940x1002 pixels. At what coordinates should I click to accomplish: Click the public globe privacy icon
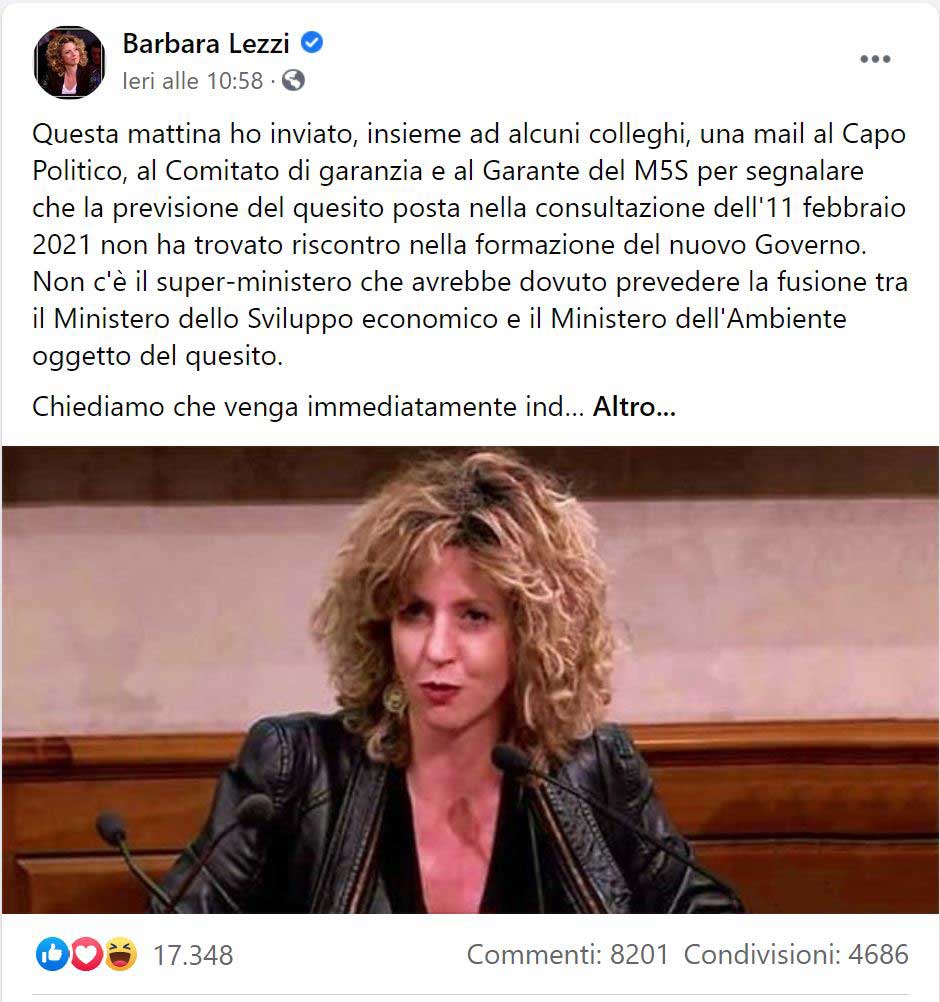tap(293, 81)
